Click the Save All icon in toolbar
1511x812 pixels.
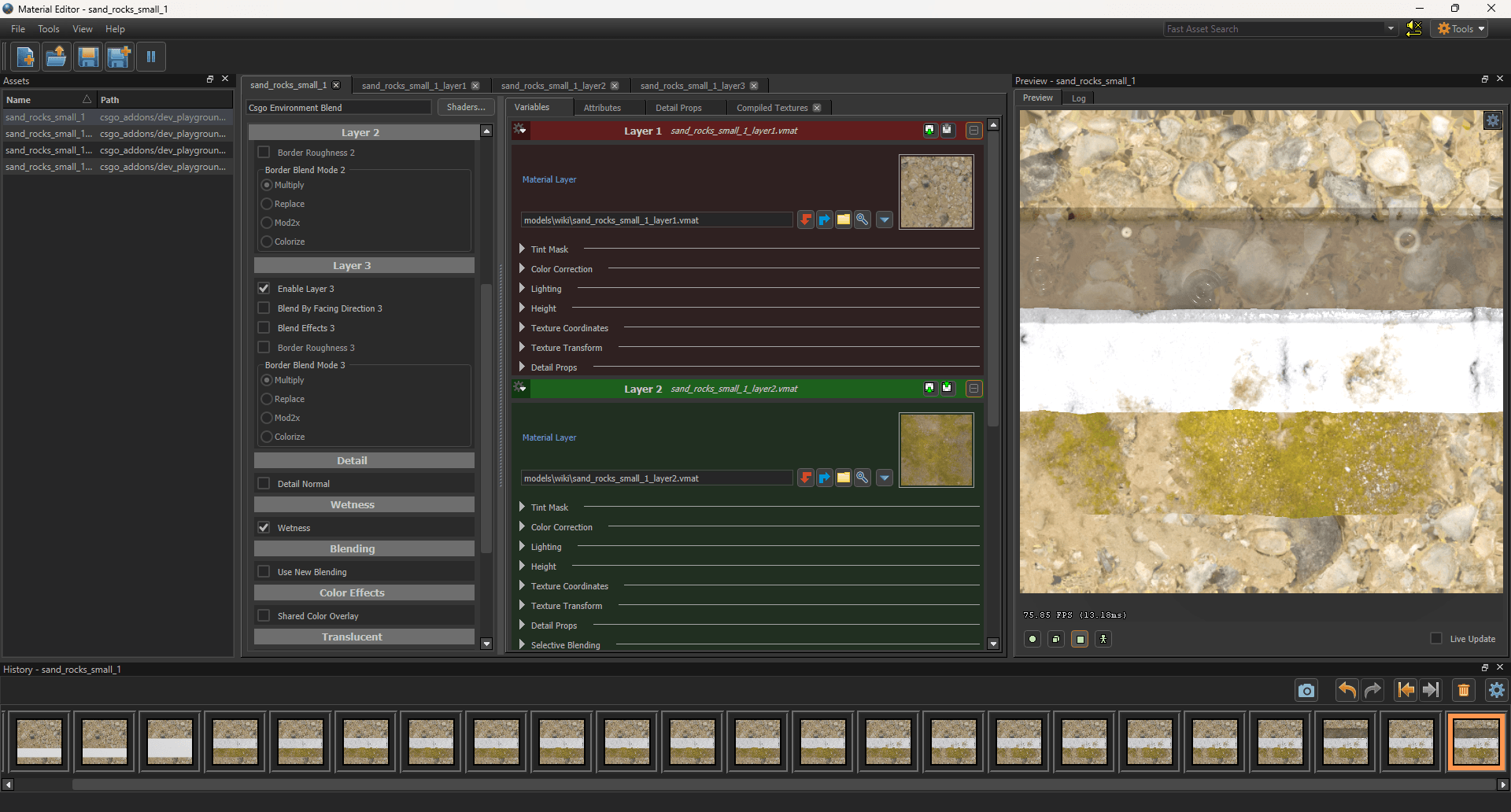click(120, 57)
